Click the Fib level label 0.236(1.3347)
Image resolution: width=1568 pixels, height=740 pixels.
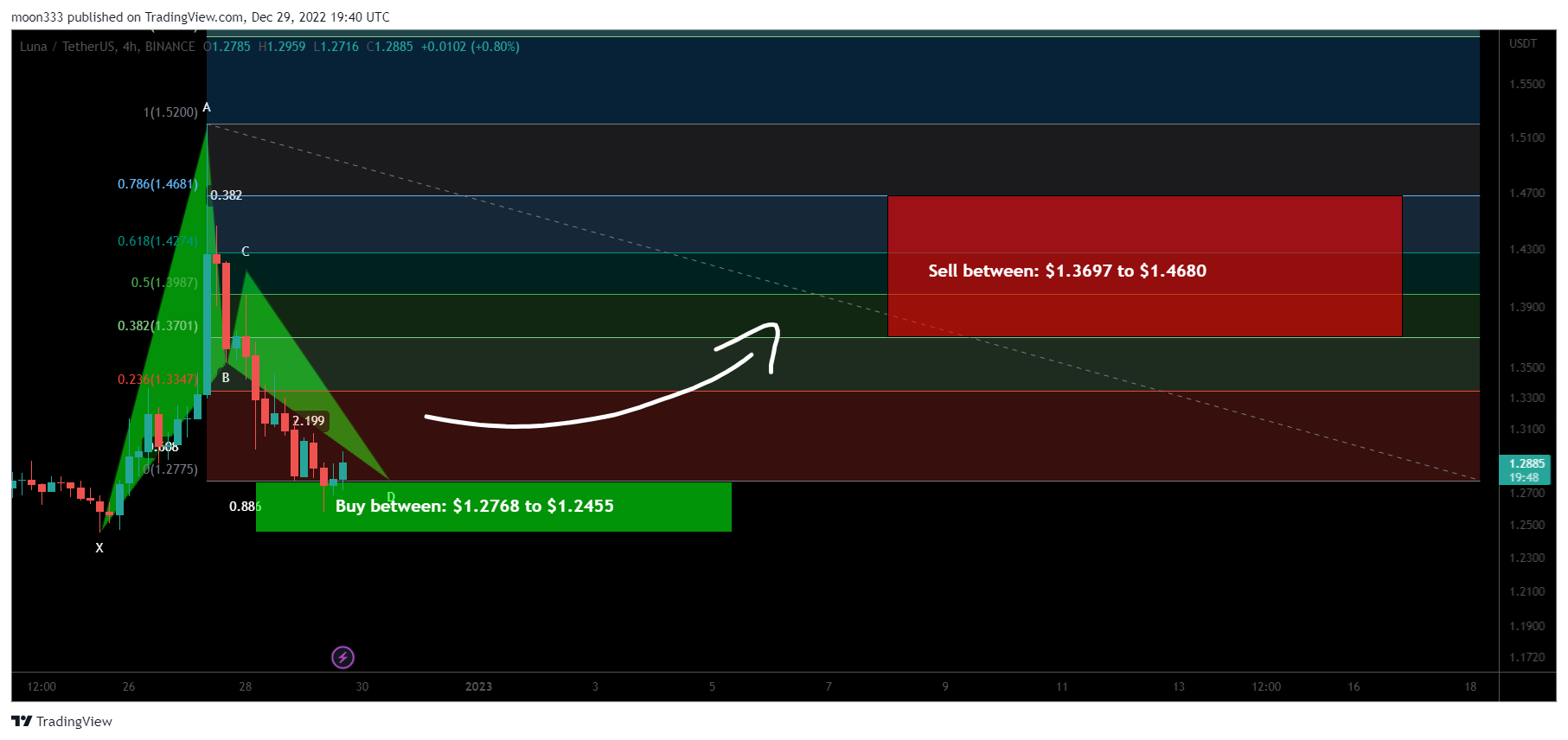tap(157, 380)
